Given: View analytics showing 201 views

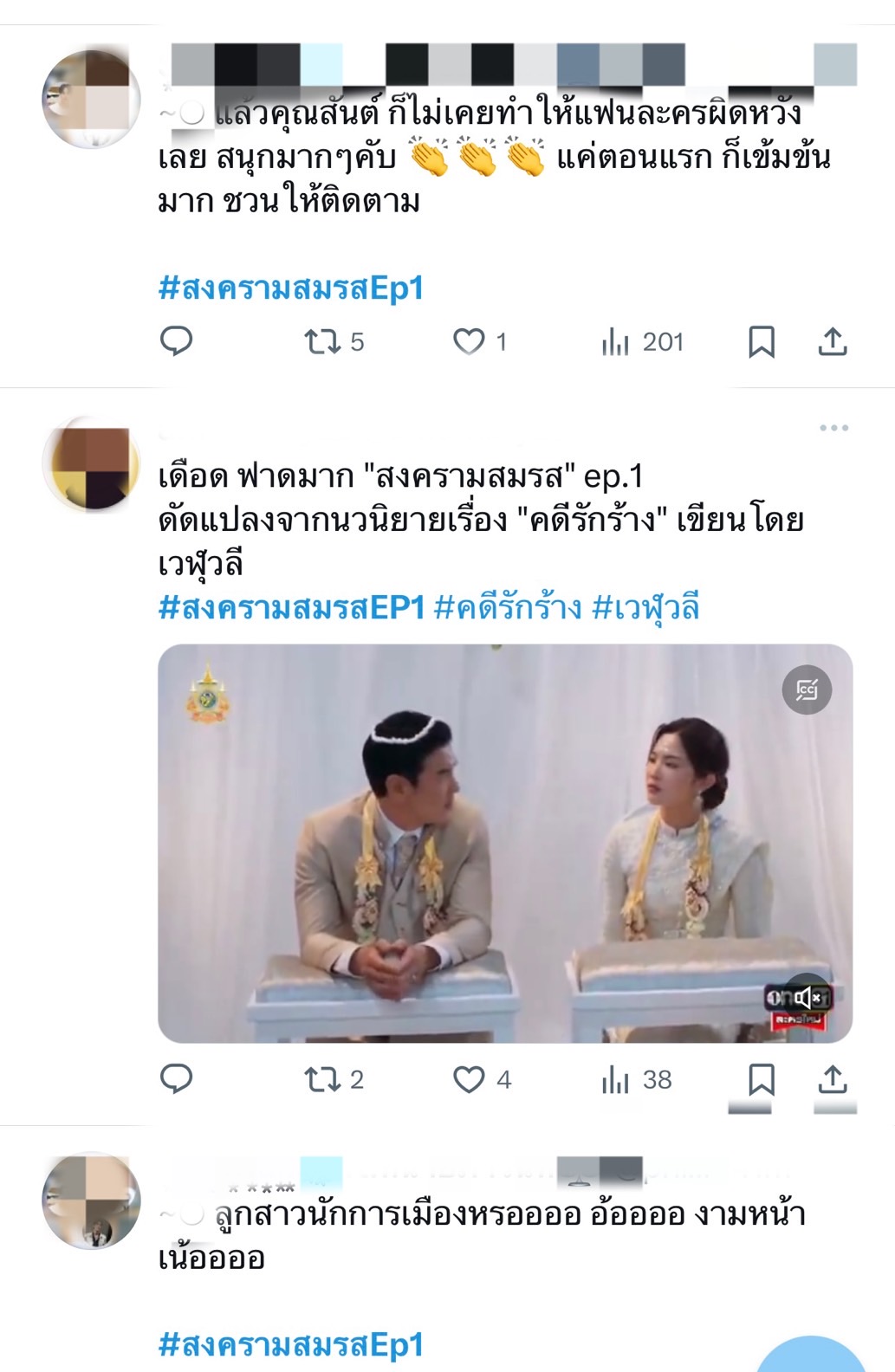Looking at the screenshot, I should [642, 342].
